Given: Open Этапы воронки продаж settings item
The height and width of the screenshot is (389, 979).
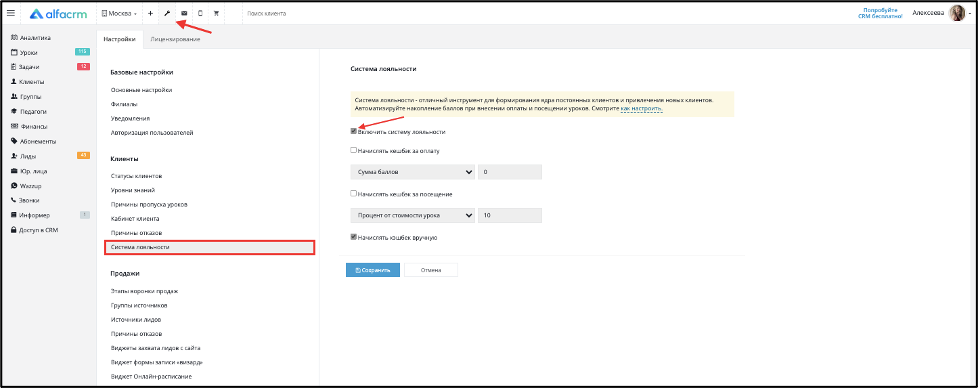Looking at the screenshot, I should point(144,291).
